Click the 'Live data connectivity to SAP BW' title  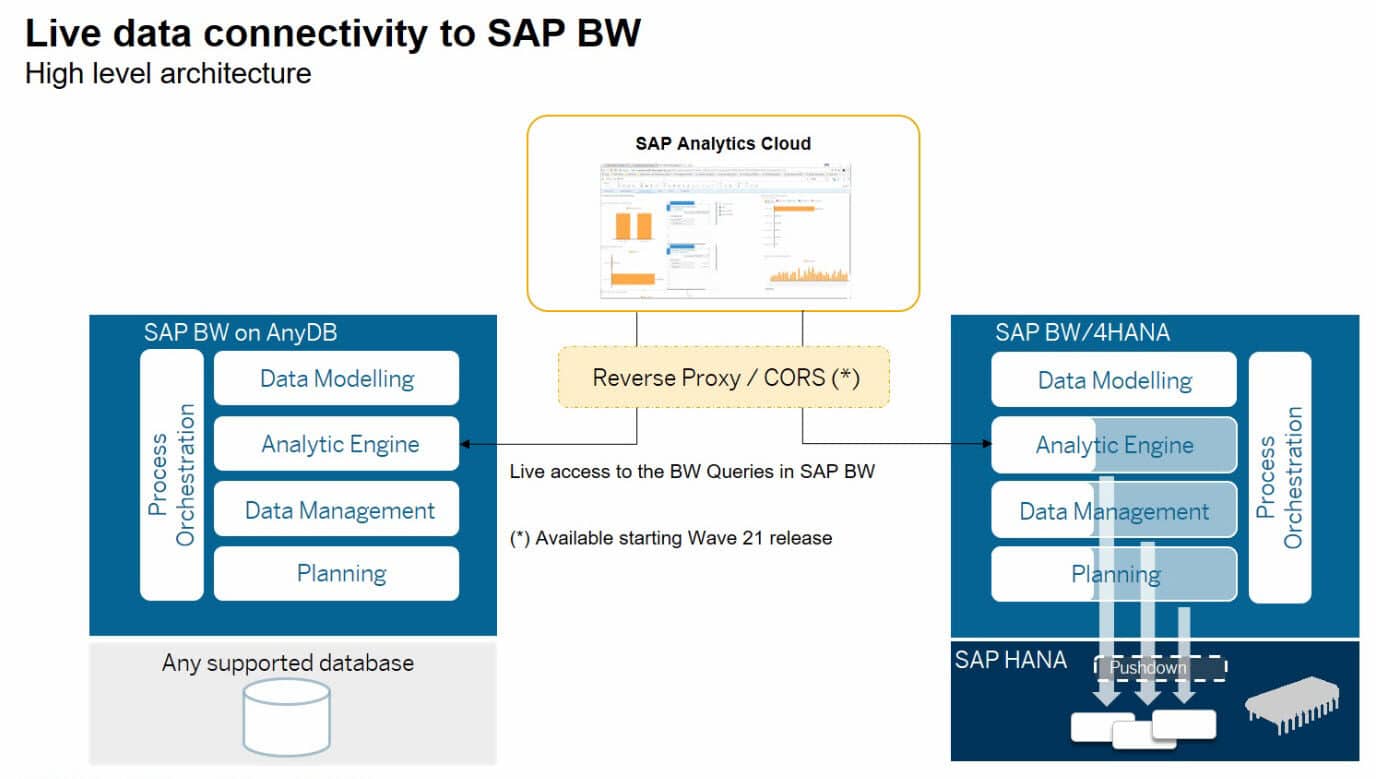(332, 33)
